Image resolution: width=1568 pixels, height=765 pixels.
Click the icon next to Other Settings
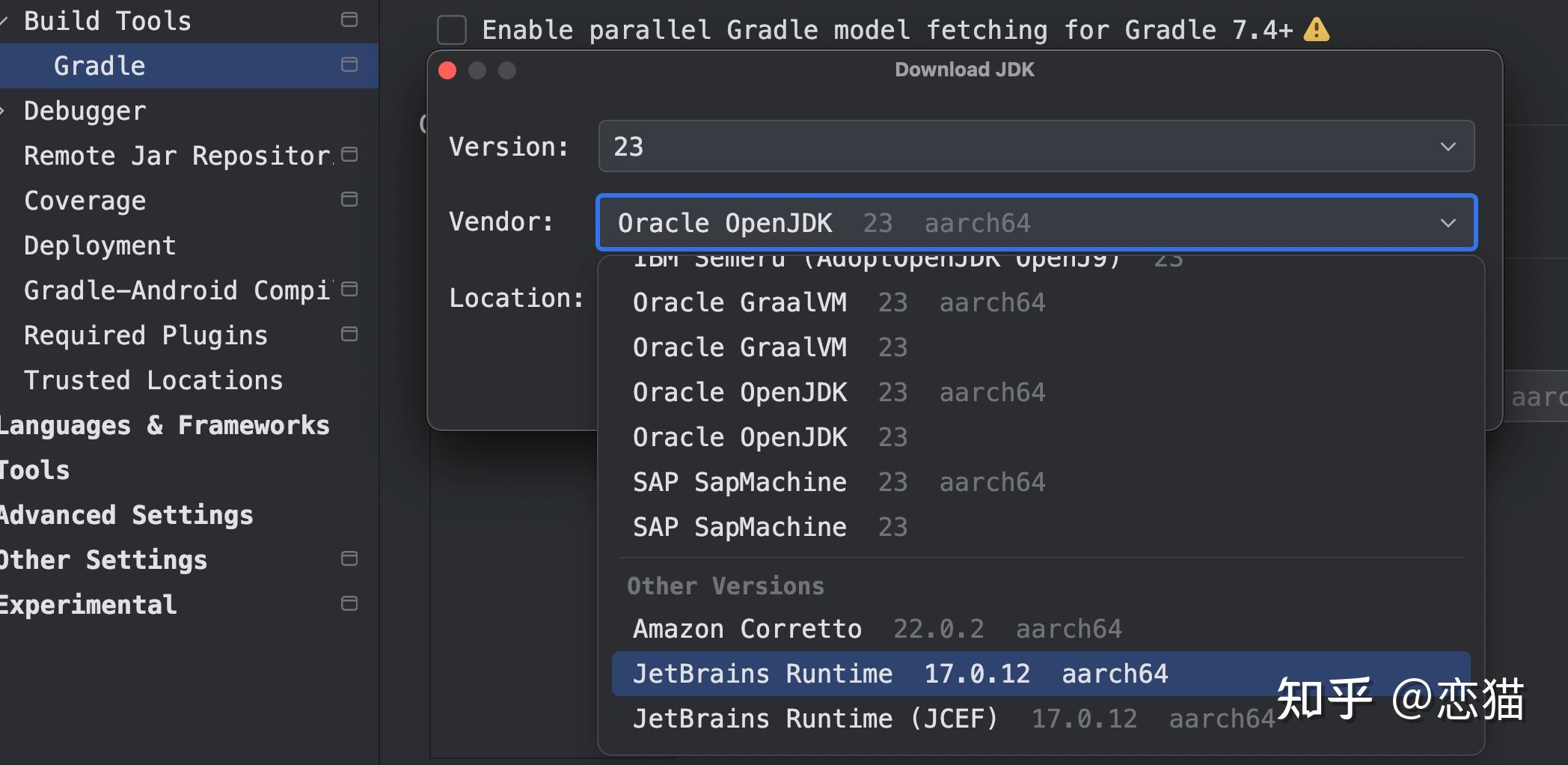(349, 558)
